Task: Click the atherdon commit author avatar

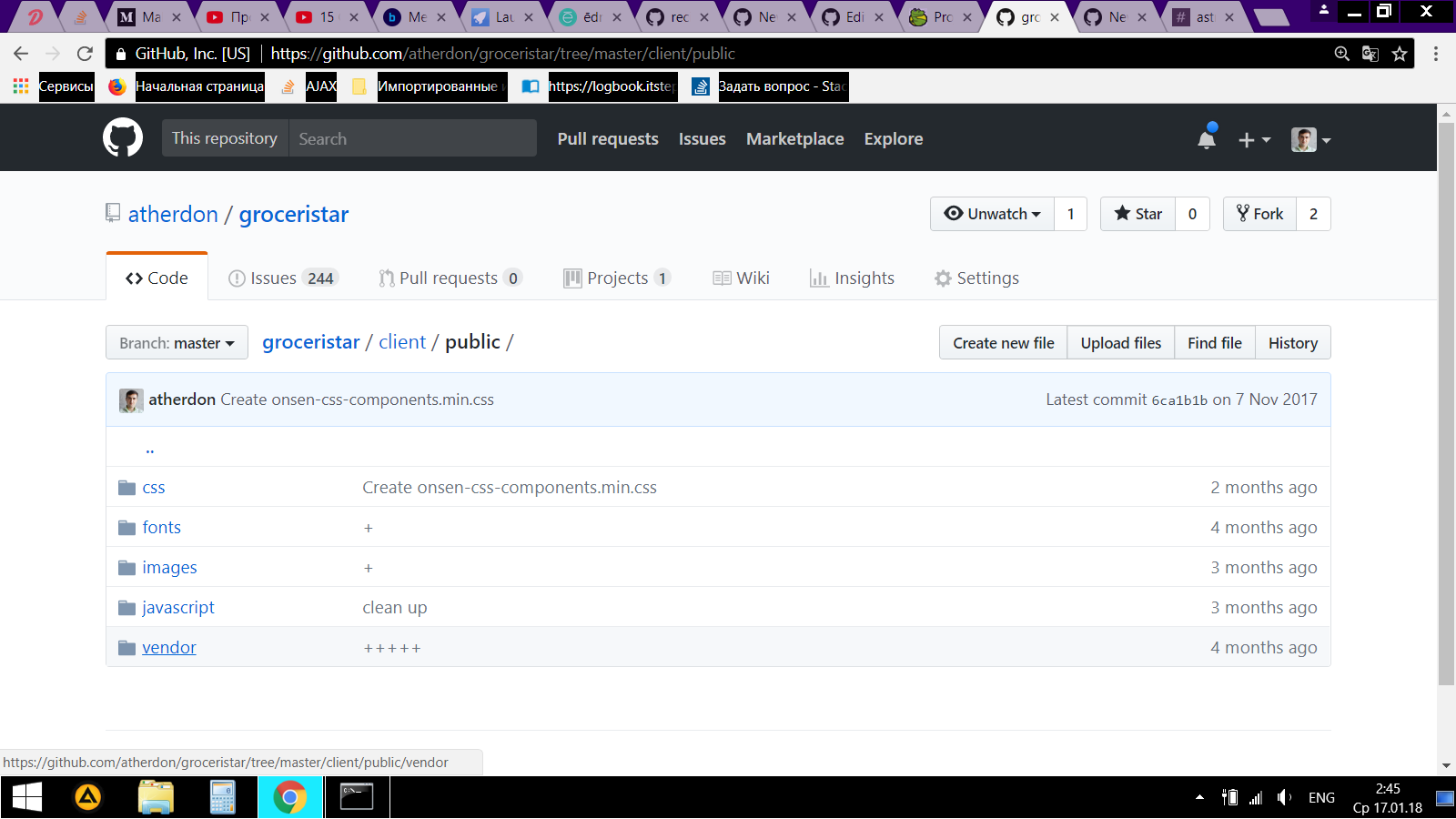Action: [131, 400]
